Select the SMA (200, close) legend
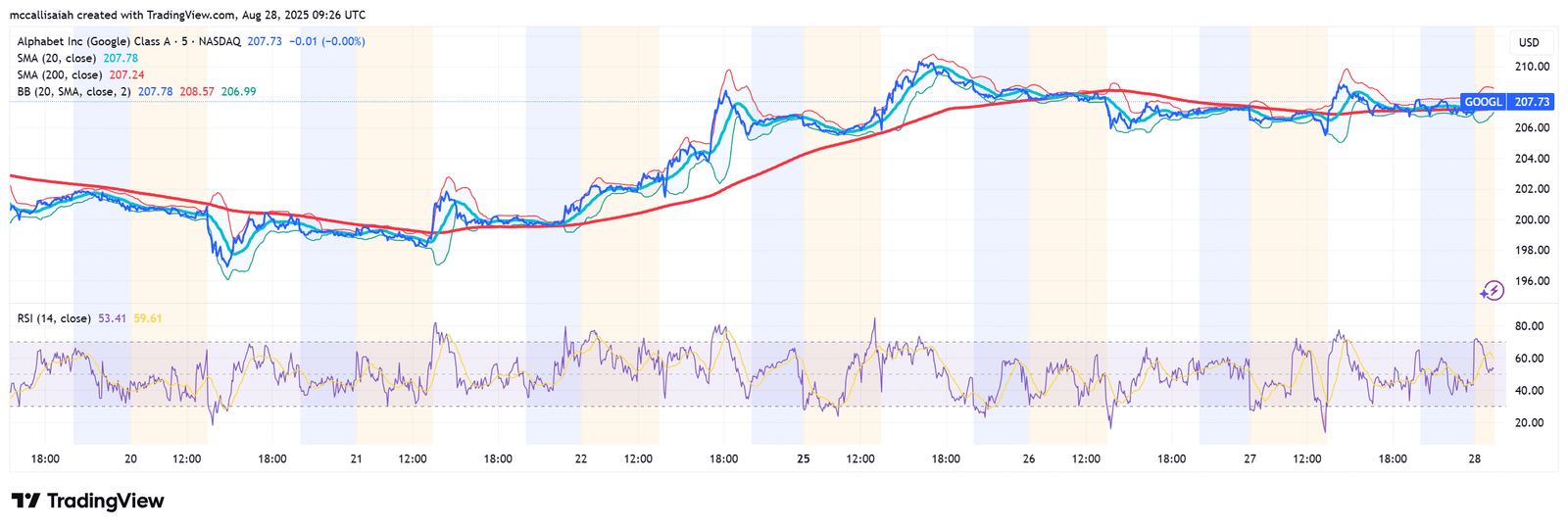Image resolution: width=1568 pixels, height=530 pixels. (x=60, y=74)
